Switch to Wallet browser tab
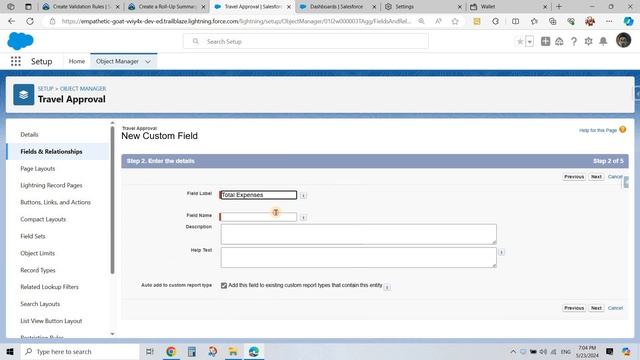The image size is (640, 360). 508,7
